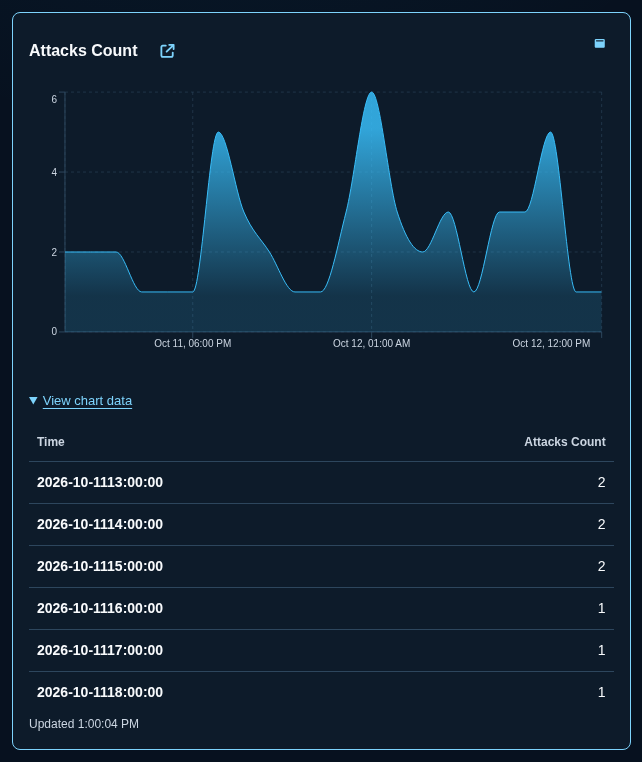The height and width of the screenshot is (762, 642).
Task: Select the 2026-10-1117:00:00 row
Action: 321,650
